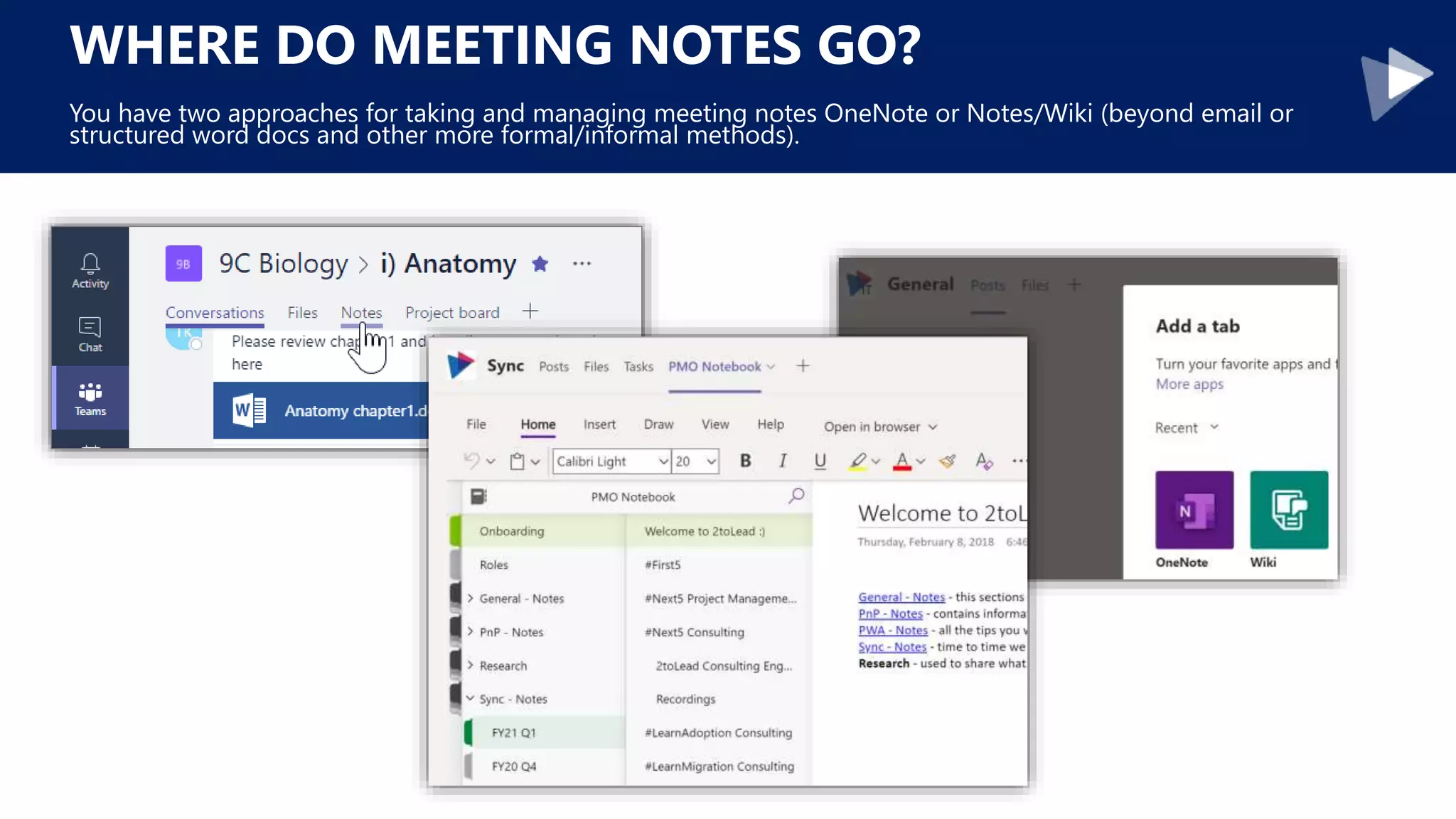Expand the General - Notes section group
The height and width of the screenshot is (819, 1456).
(470, 599)
